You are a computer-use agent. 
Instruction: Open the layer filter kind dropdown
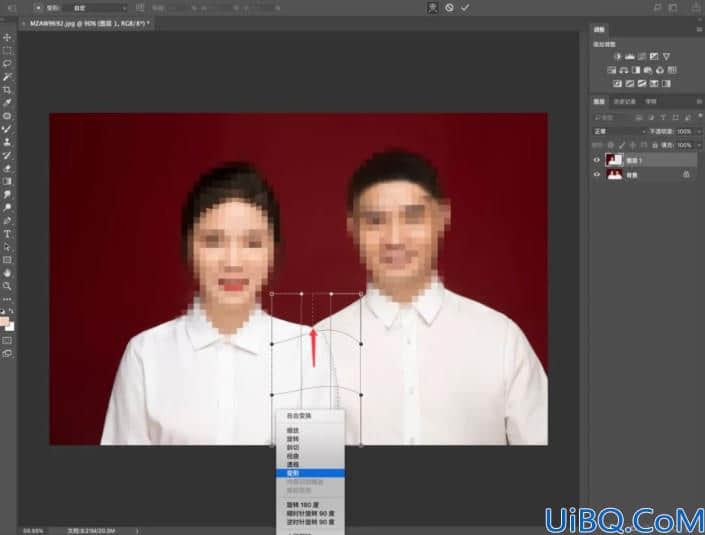point(612,117)
